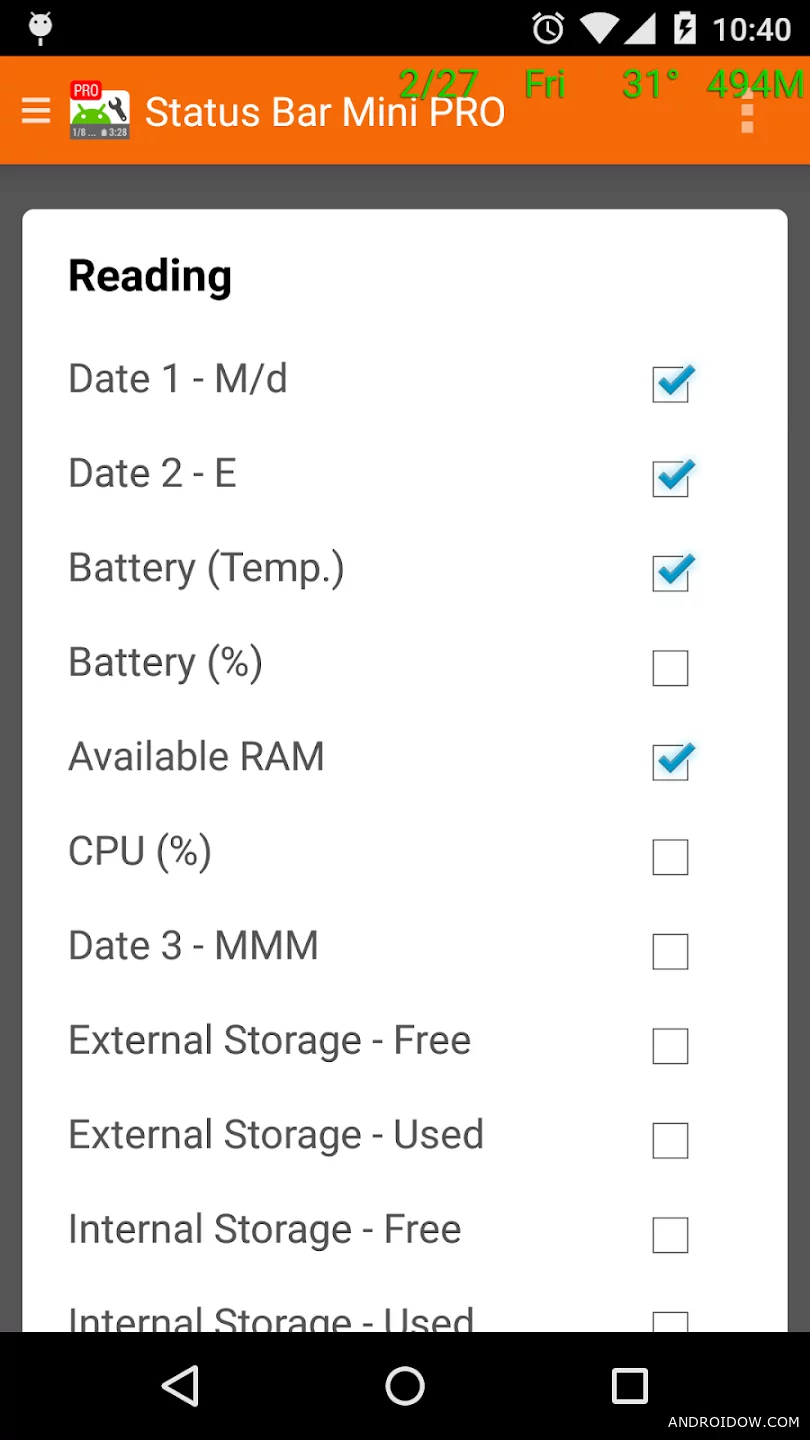
Task: Tap the alarm clock status icon
Action: pyautogui.click(x=548, y=28)
